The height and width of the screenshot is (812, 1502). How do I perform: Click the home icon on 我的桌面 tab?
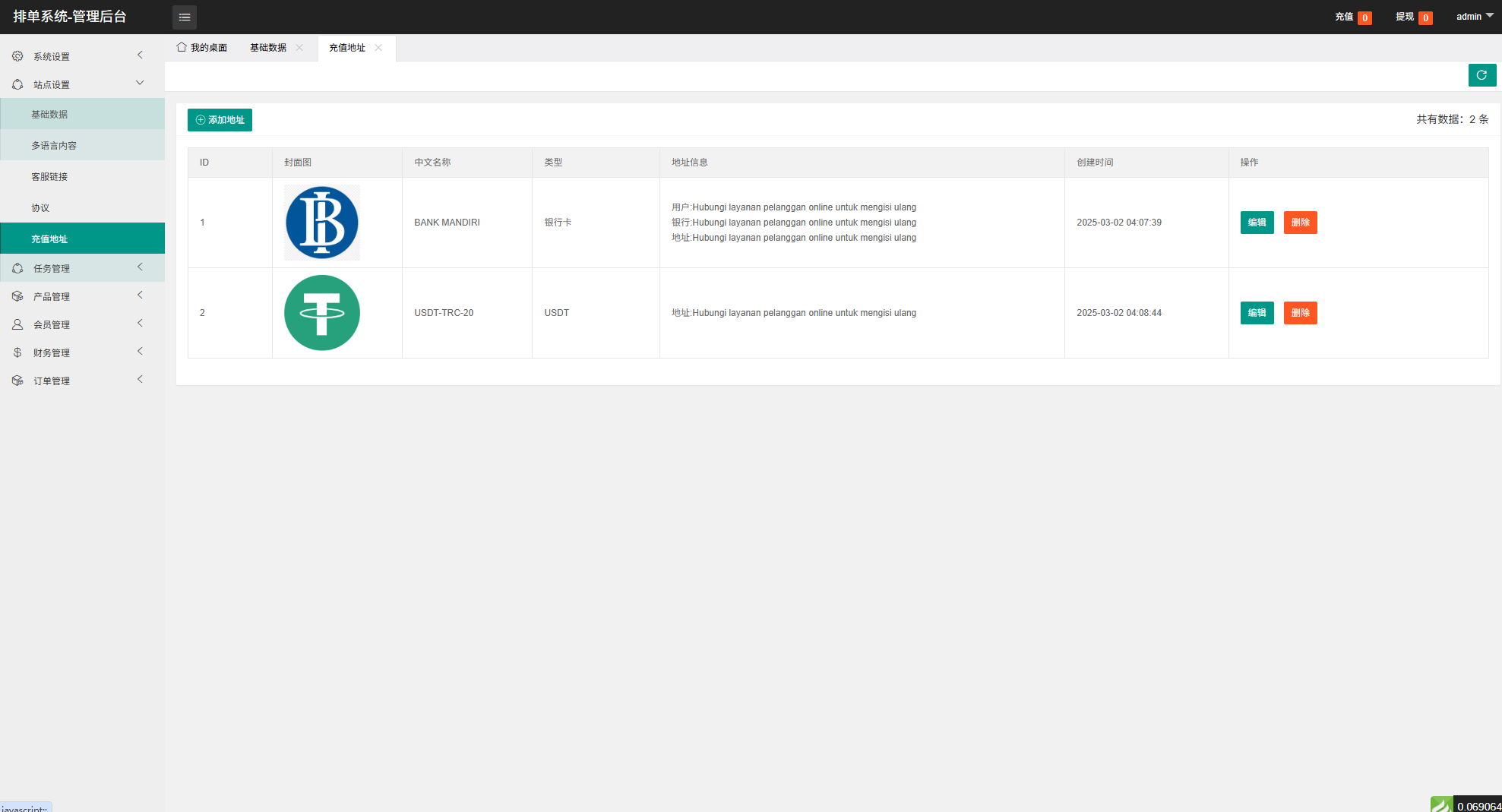[x=182, y=47]
